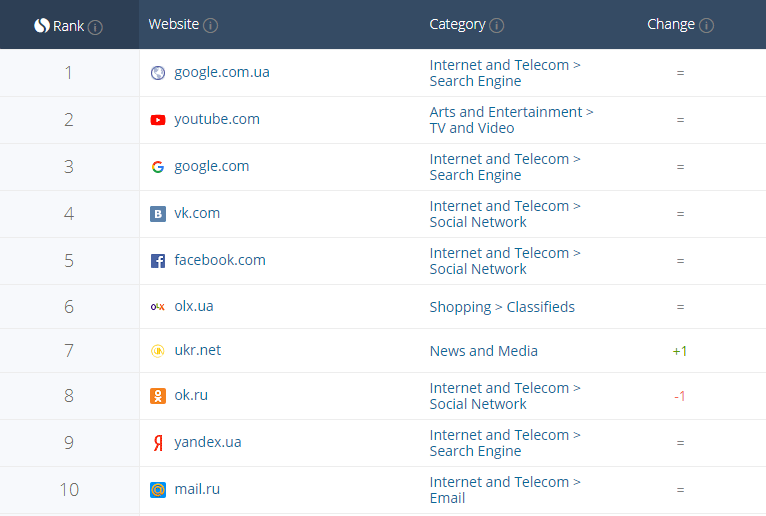766x516 pixels.
Task: Open Arts and Entertainment > TV and Video category
Action: (511, 120)
